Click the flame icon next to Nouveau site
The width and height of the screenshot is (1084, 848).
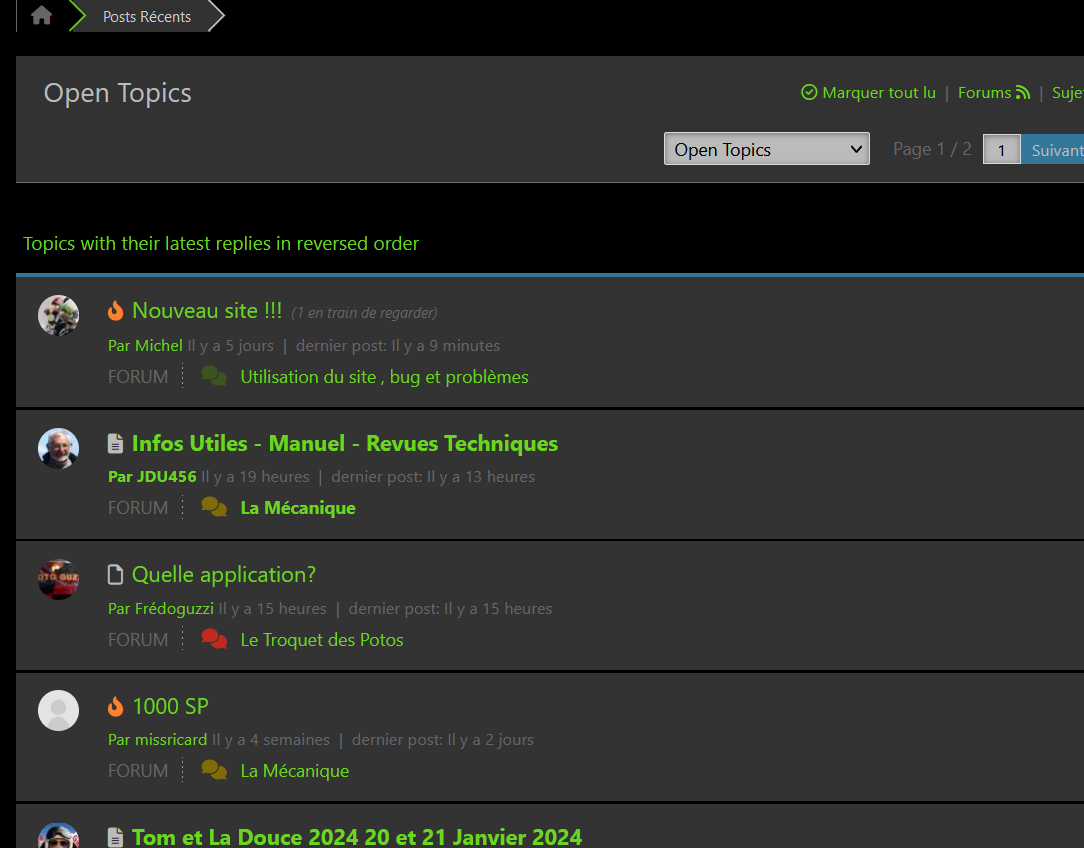pos(116,311)
